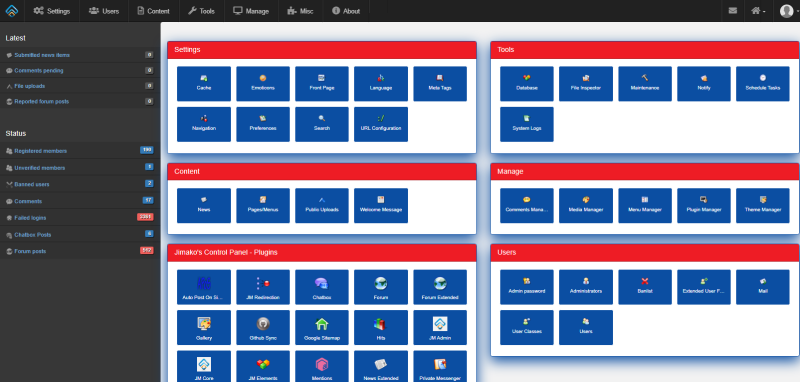Open the Google Sitemap plugin tile
This screenshot has height=382, width=800.
322,327
